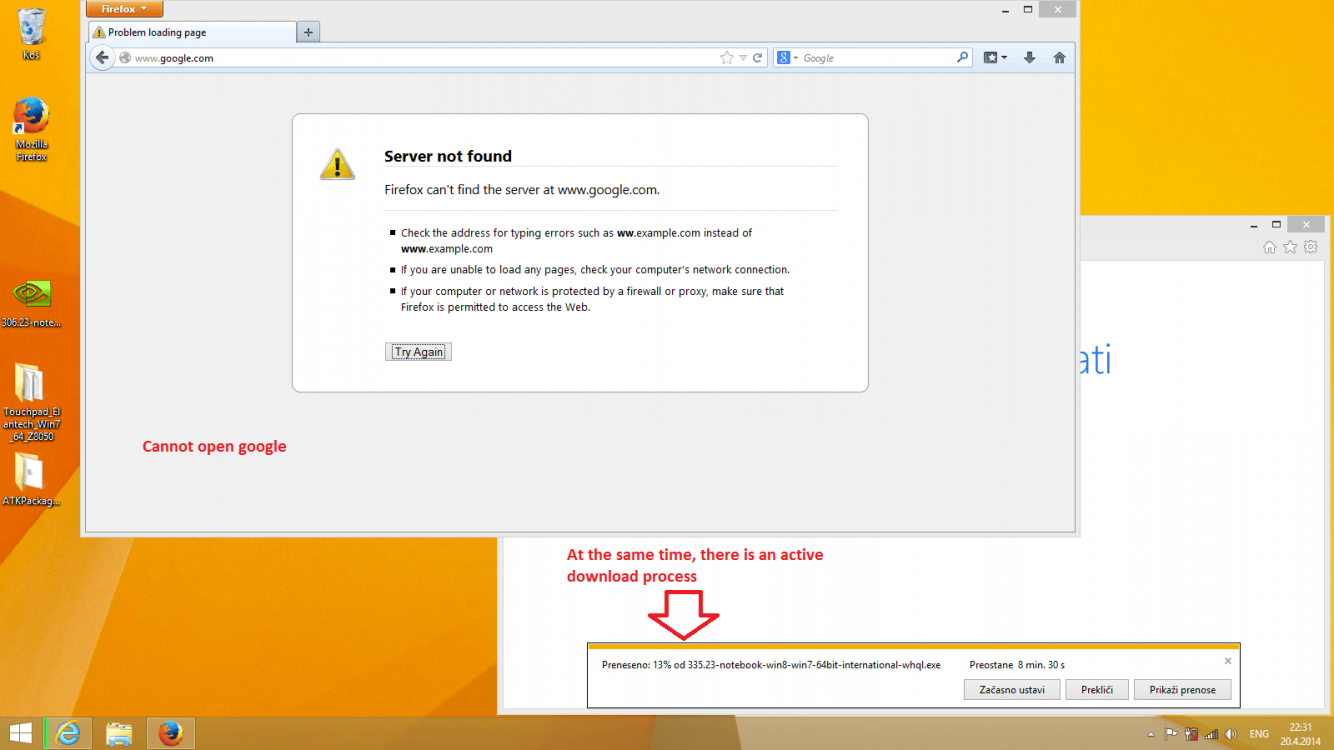1334x750 pixels.
Task: Reload the current page
Action: pos(758,58)
